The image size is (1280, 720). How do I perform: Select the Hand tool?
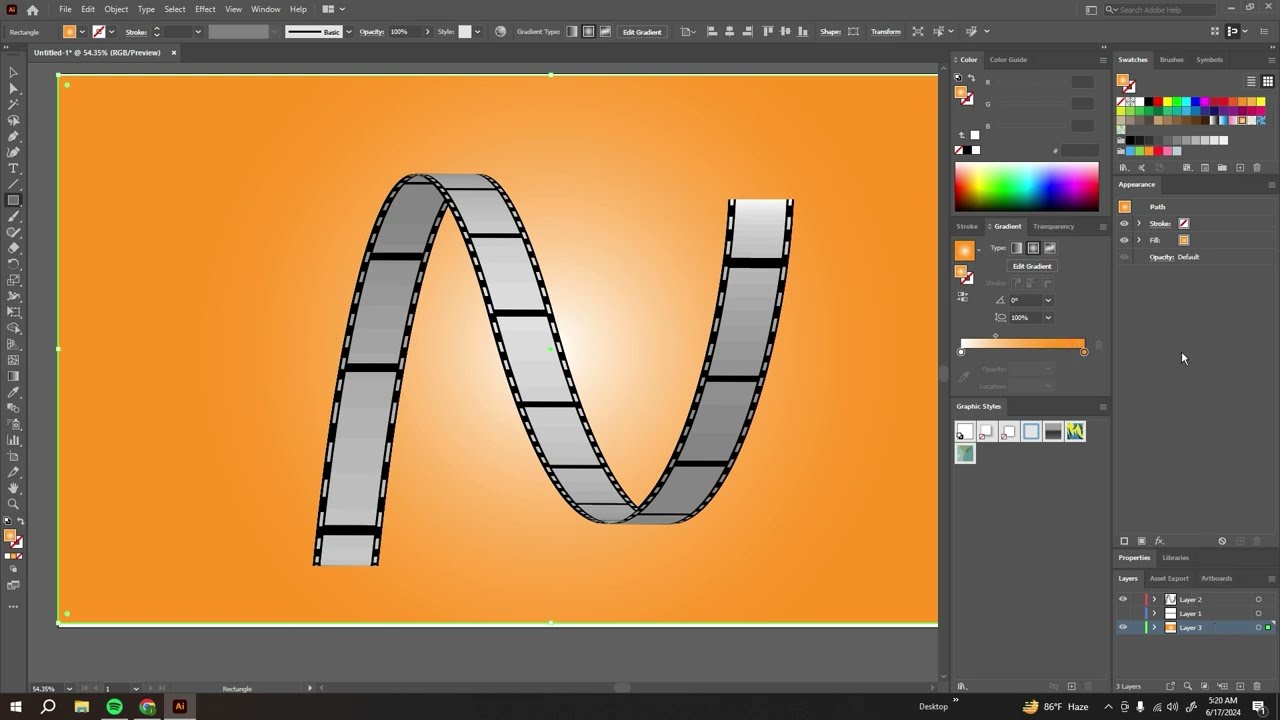(x=13, y=488)
